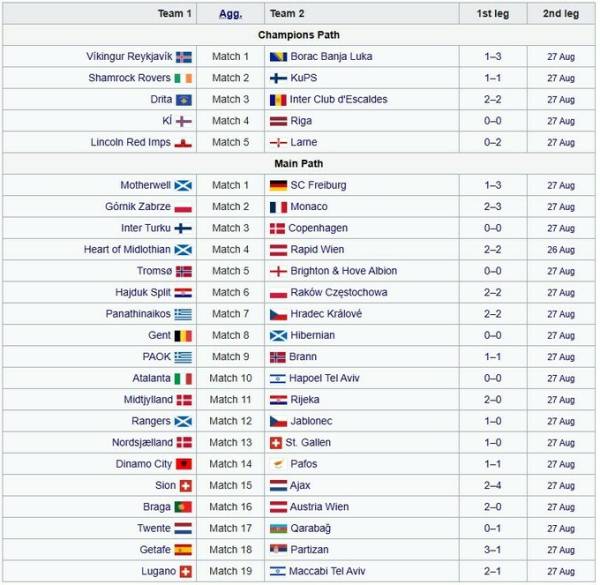Click Switzerland flag beside St. Gallen
The image size is (600, 585).
tap(276, 443)
